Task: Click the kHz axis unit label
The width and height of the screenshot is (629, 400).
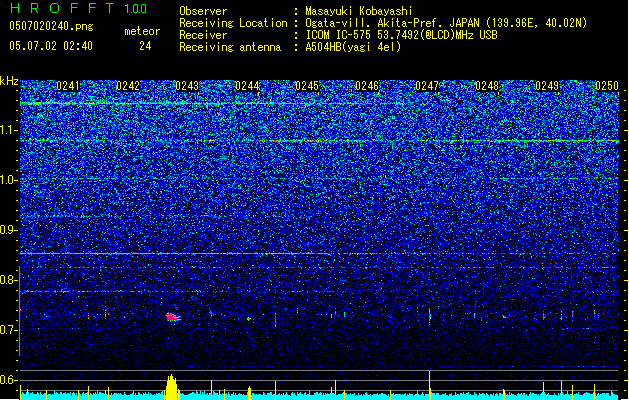Action: [x=9, y=81]
